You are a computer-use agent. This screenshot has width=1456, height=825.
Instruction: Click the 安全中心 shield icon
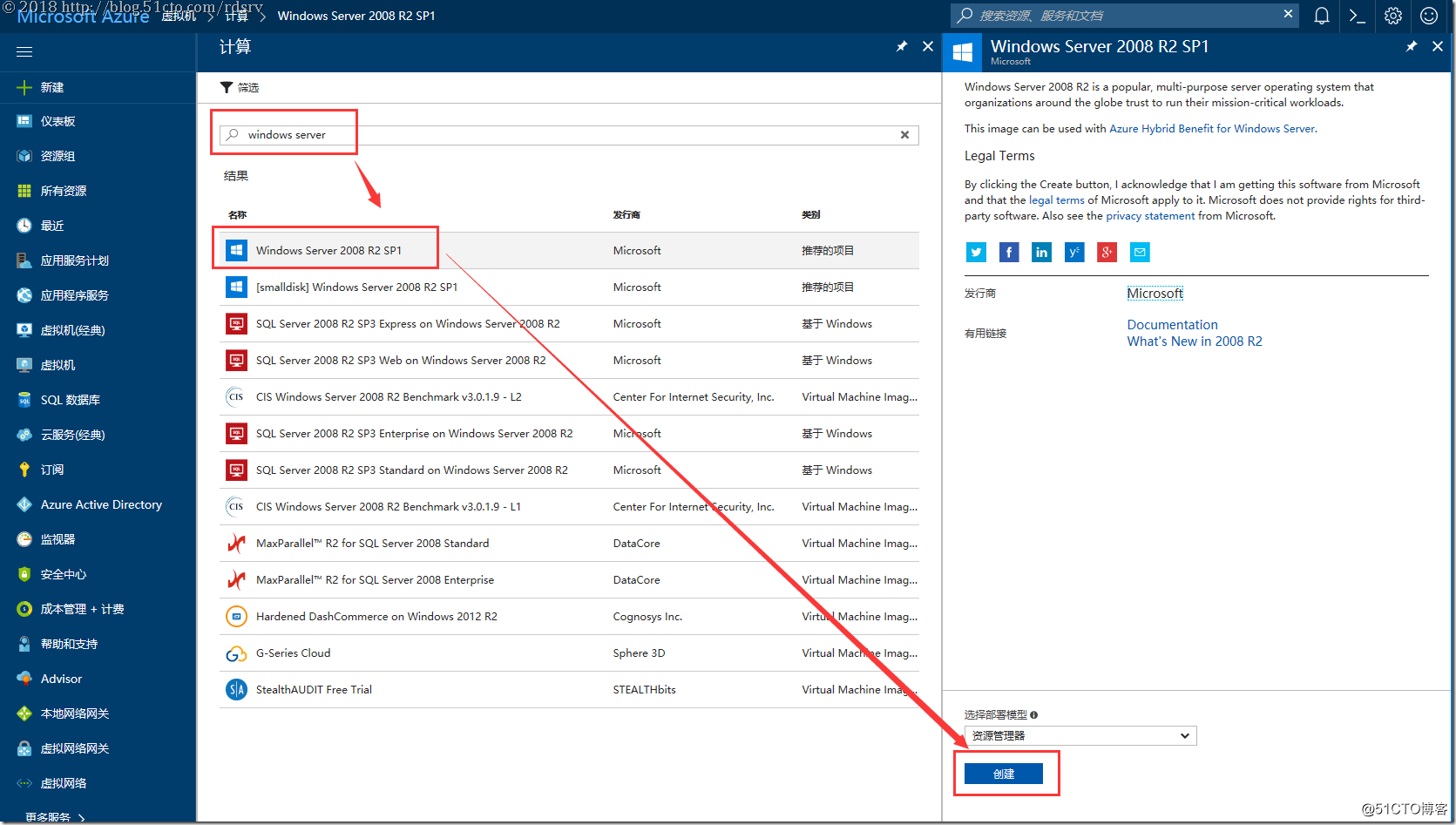click(24, 574)
